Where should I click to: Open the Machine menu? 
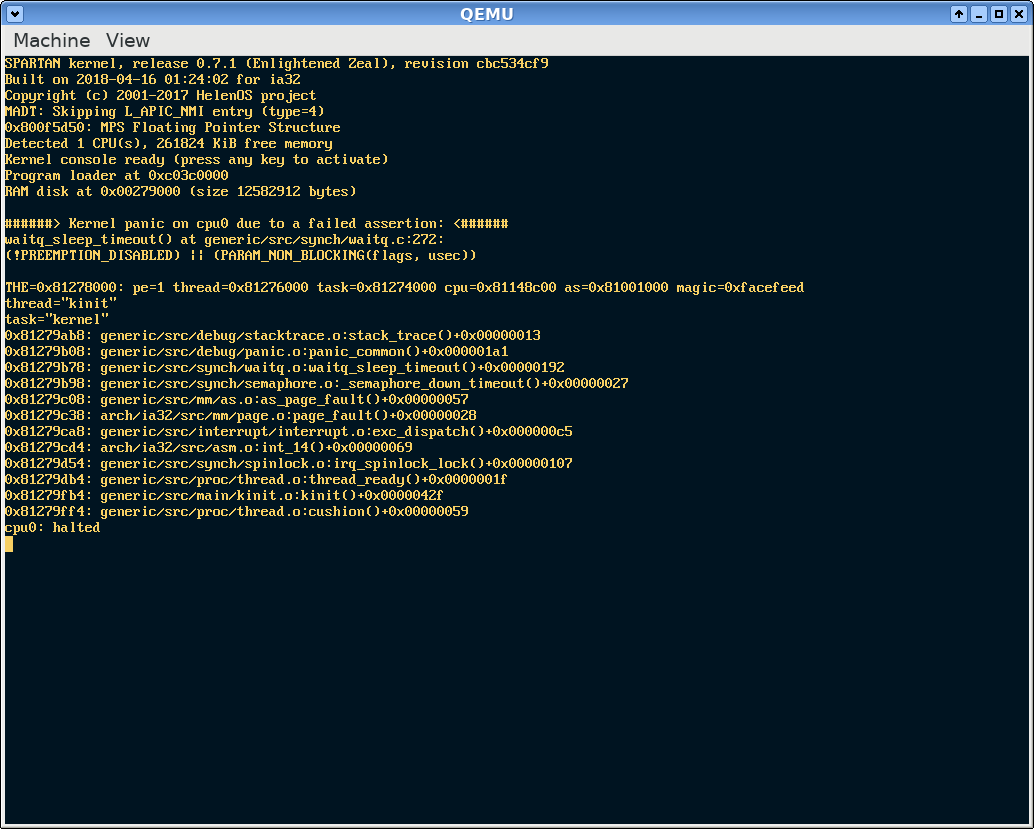tap(51, 40)
